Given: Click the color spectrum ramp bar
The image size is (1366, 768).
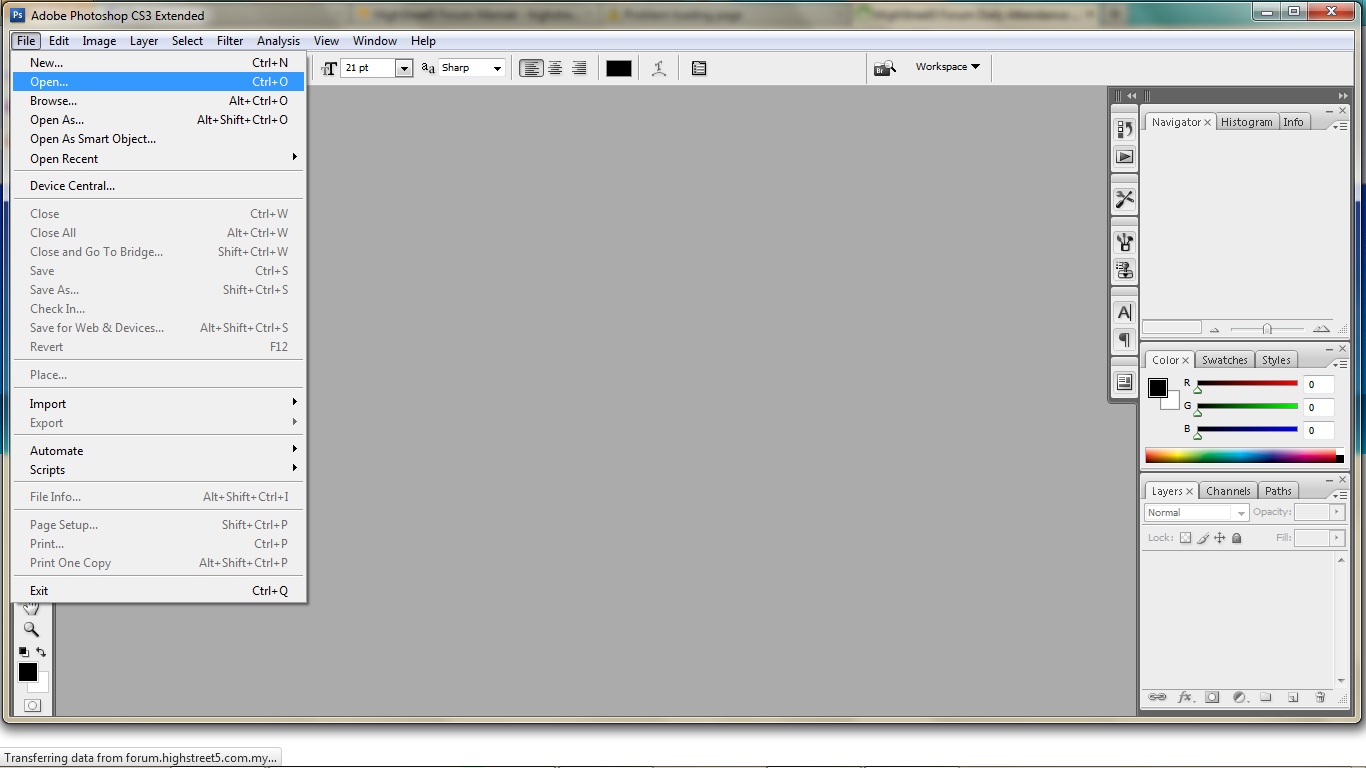Looking at the screenshot, I should 1244,456.
